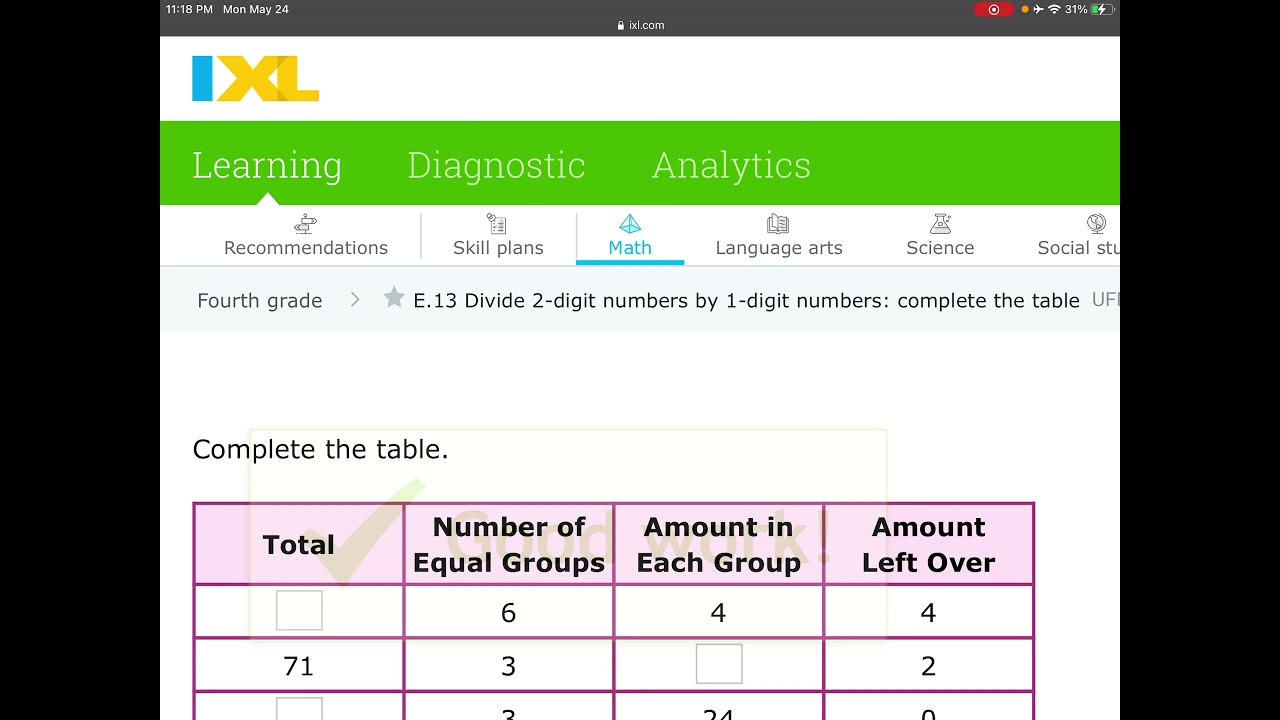Screen dimensions: 1280x720
Task: Click the Recommendations signpost icon
Action: (306, 224)
